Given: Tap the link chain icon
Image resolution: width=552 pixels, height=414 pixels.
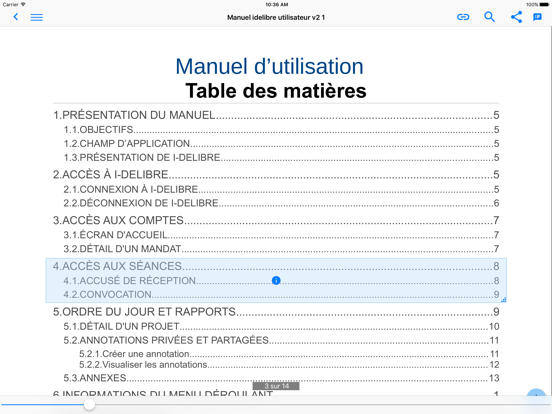Looking at the screenshot, I should pos(463,17).
